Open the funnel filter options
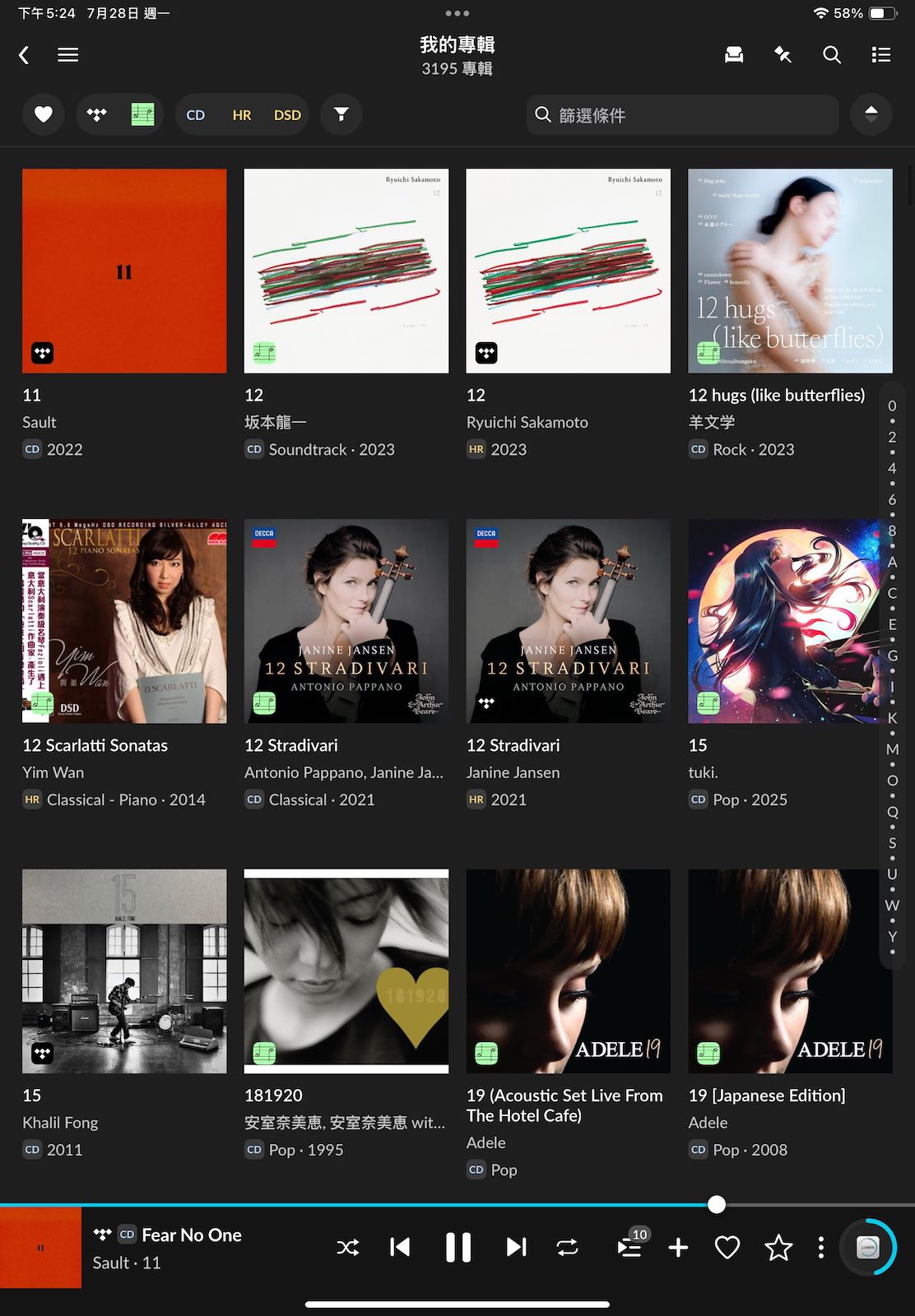This screenshot has height=1316, width=915. pyautogui.click(x=341, y=114)
